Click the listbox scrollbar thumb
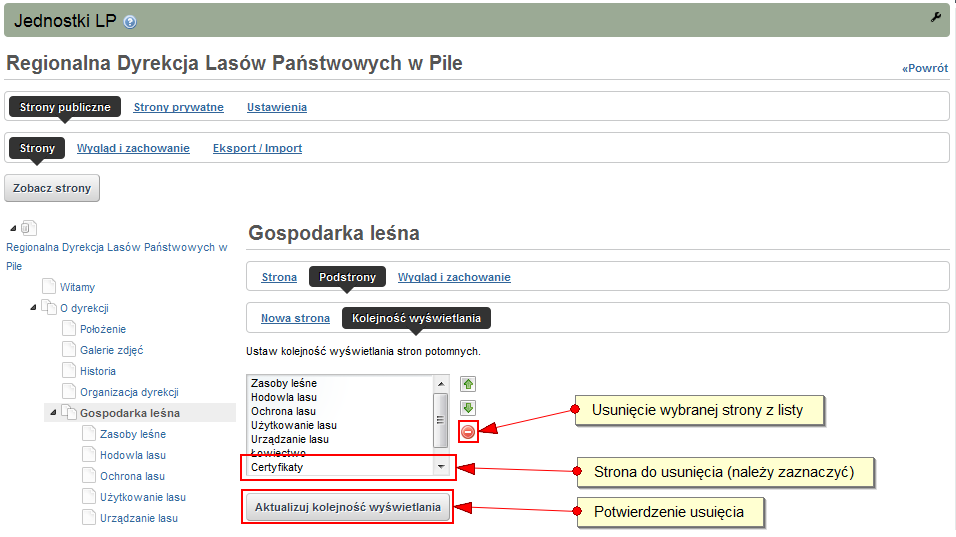This screenshot has width=956, height=537. (440, 420)
